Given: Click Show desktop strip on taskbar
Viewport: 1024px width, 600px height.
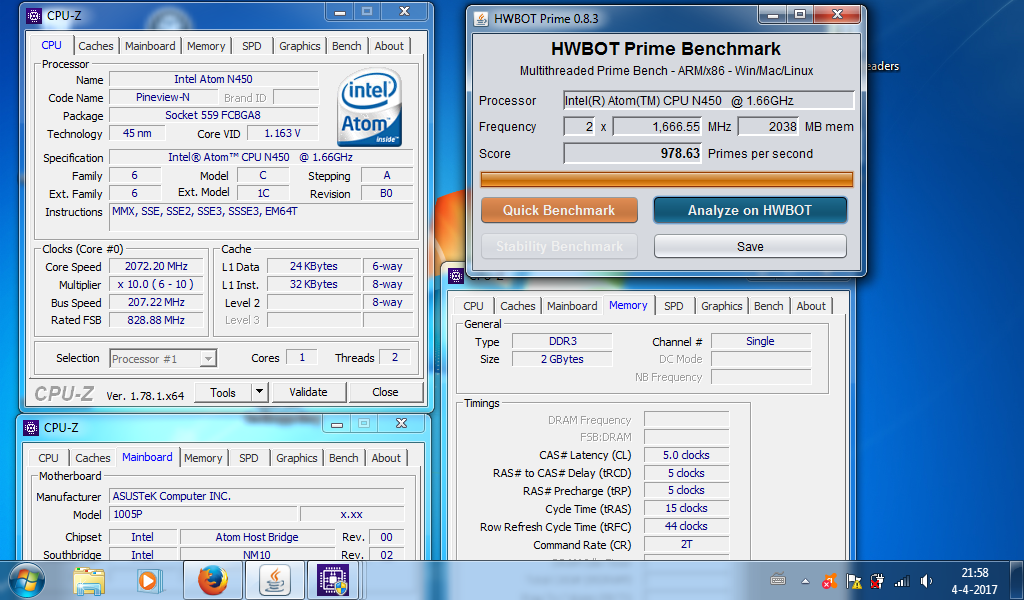Looking at the screenshot, I should pyautogui.click(x=1017, y=580).
